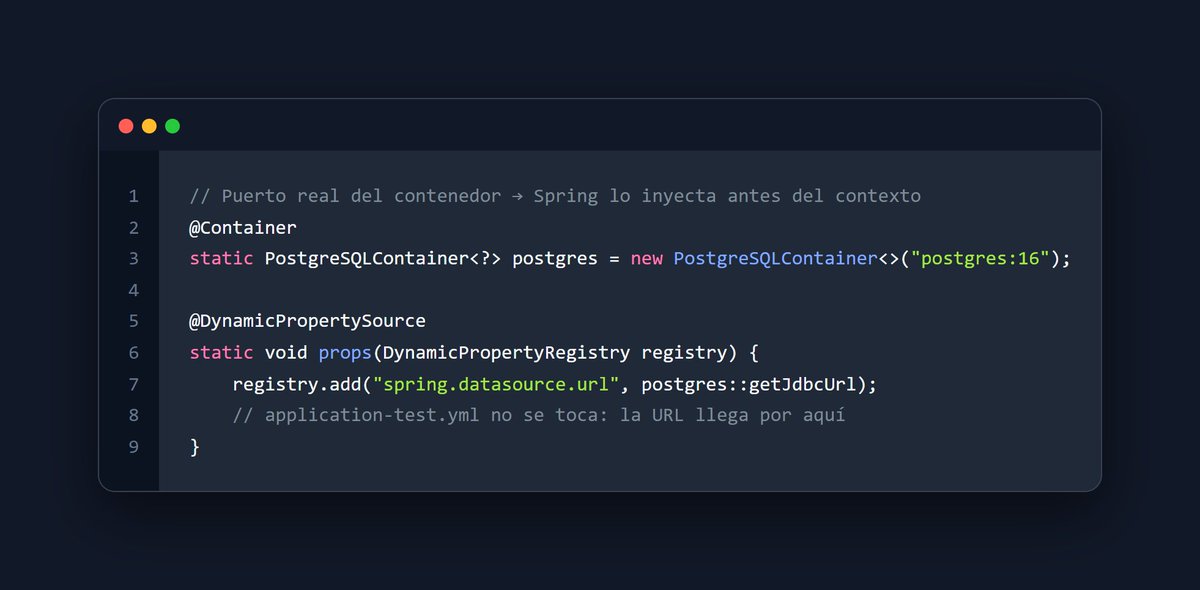Click 'postgres::getJdbcUrl' method reference
This screenshot has width=1200, height=590.
tap(748, 384)
